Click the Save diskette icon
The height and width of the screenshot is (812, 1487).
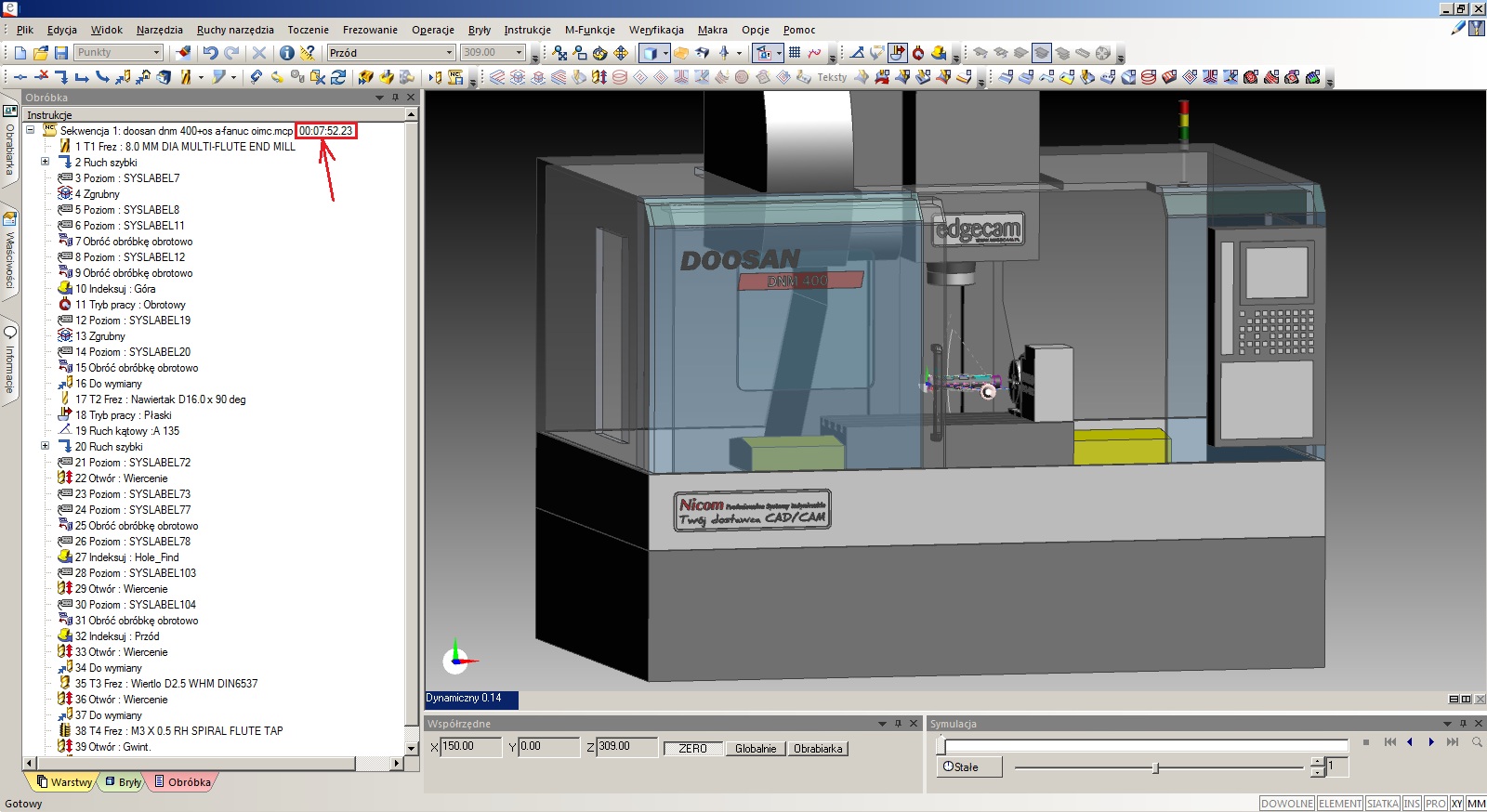(60, 53)
